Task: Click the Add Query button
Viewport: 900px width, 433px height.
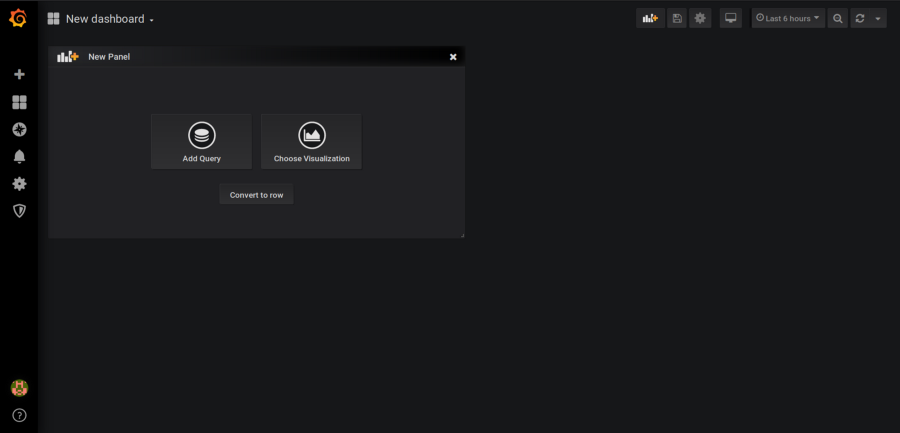Action: point(201,141)
